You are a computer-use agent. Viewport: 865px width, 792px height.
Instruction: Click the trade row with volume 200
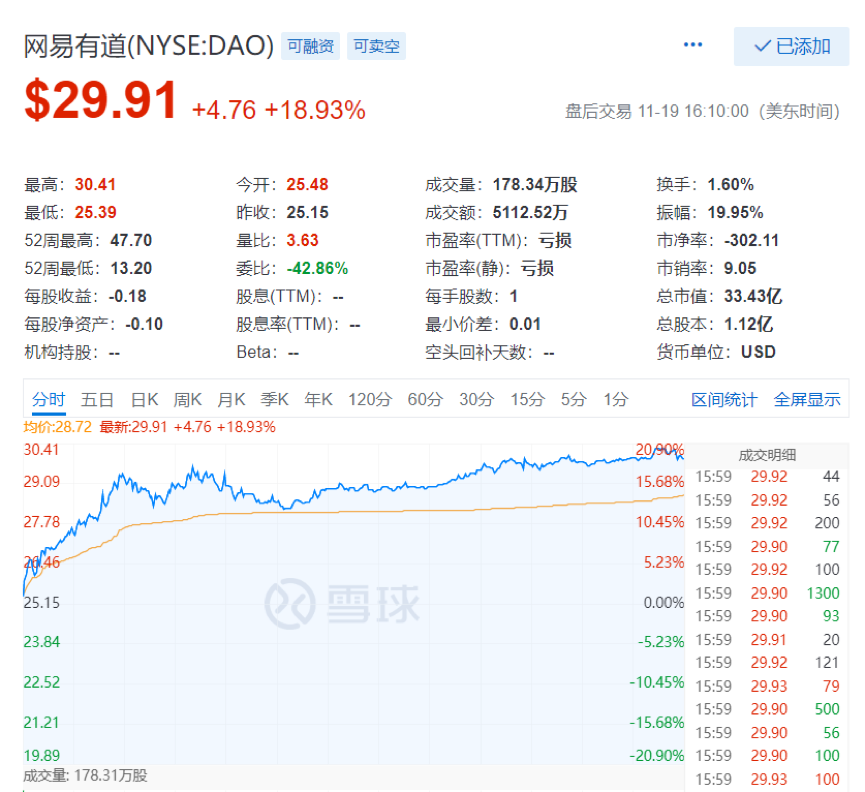pyautogui.click(x=767, y=523)
